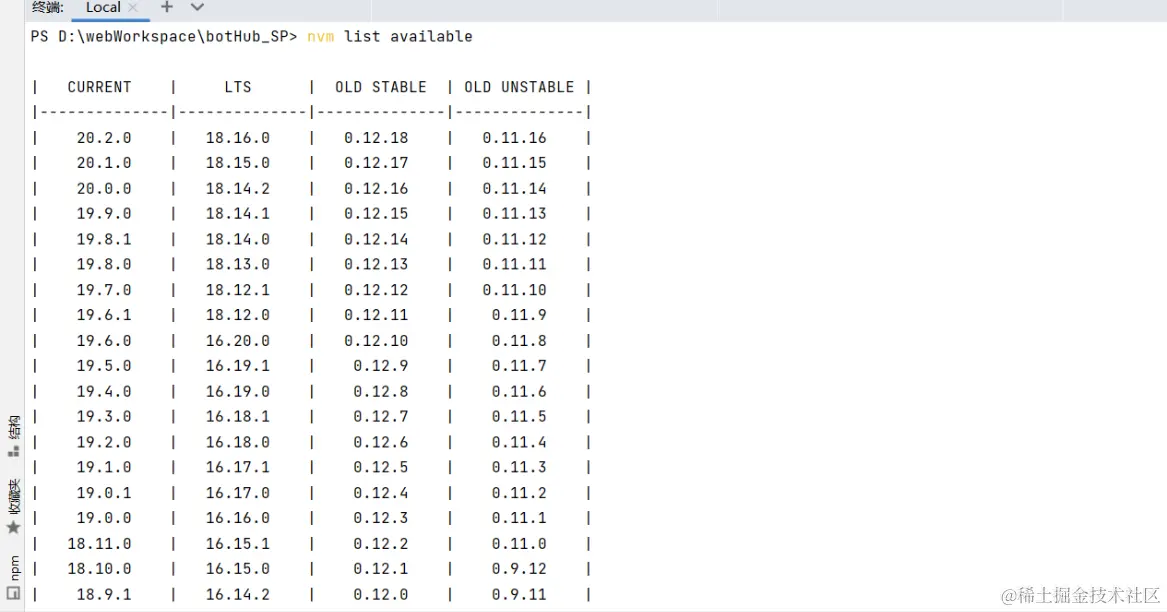1167x612 pixels.
Task: Click the CURRENT column header
Action: coord(99,87)
